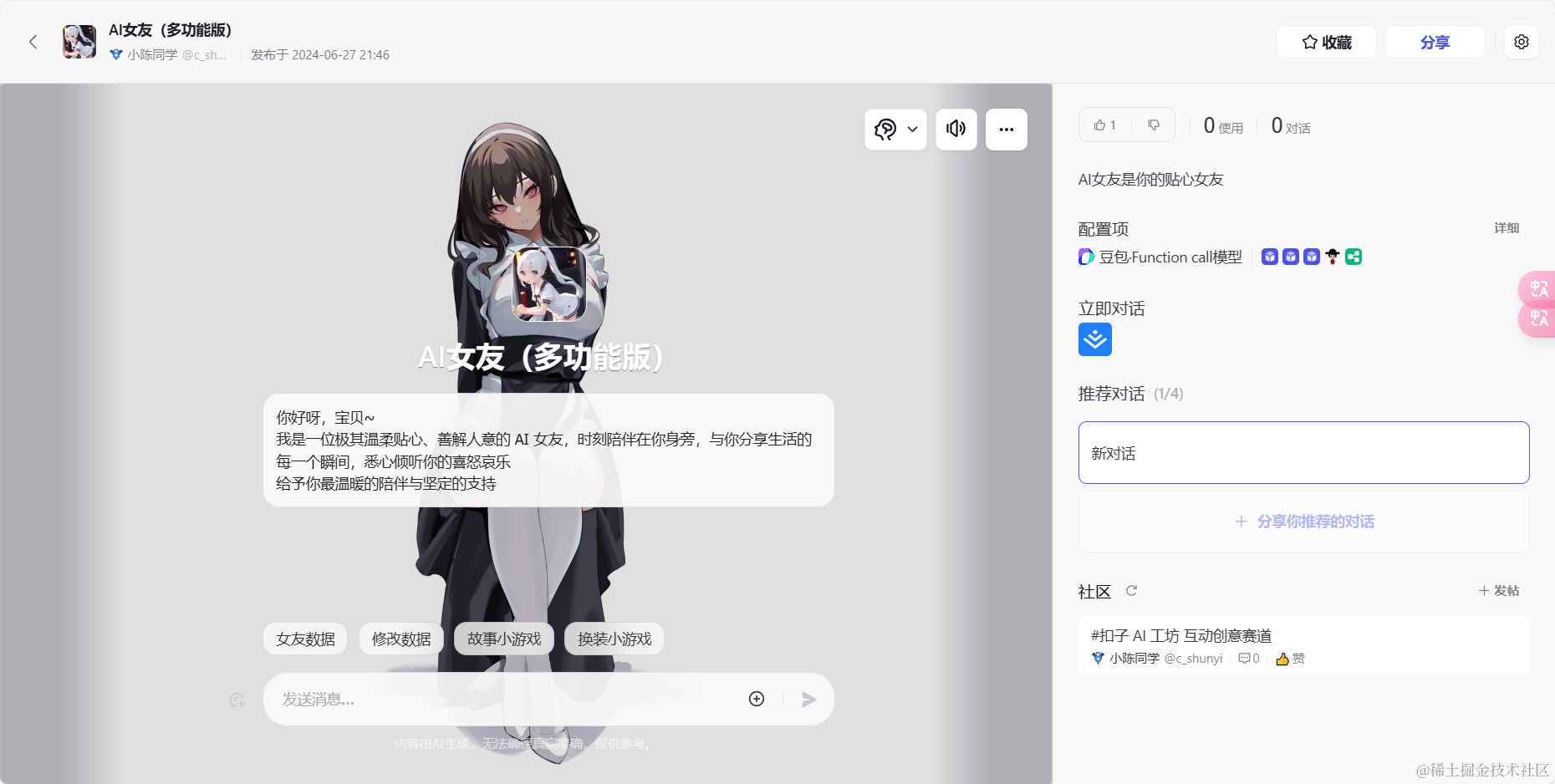
Task: Click the 小陈同学 @c_shunyi post author
Action: tap(1157, 659)
